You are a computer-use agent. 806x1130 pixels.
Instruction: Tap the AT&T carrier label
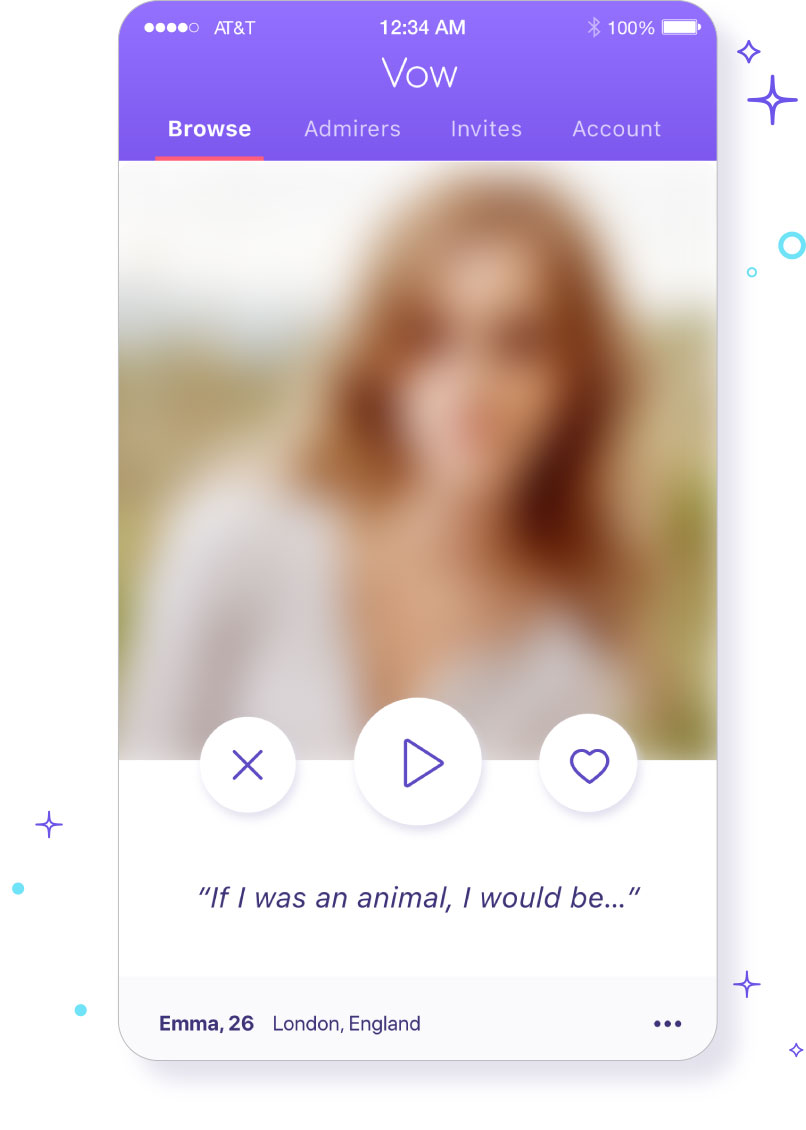pyautogui.click(x=234, y=27)
